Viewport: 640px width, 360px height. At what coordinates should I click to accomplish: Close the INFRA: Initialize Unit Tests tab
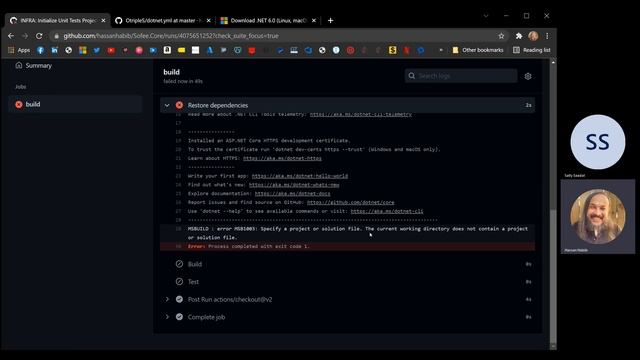pos(103,20)
